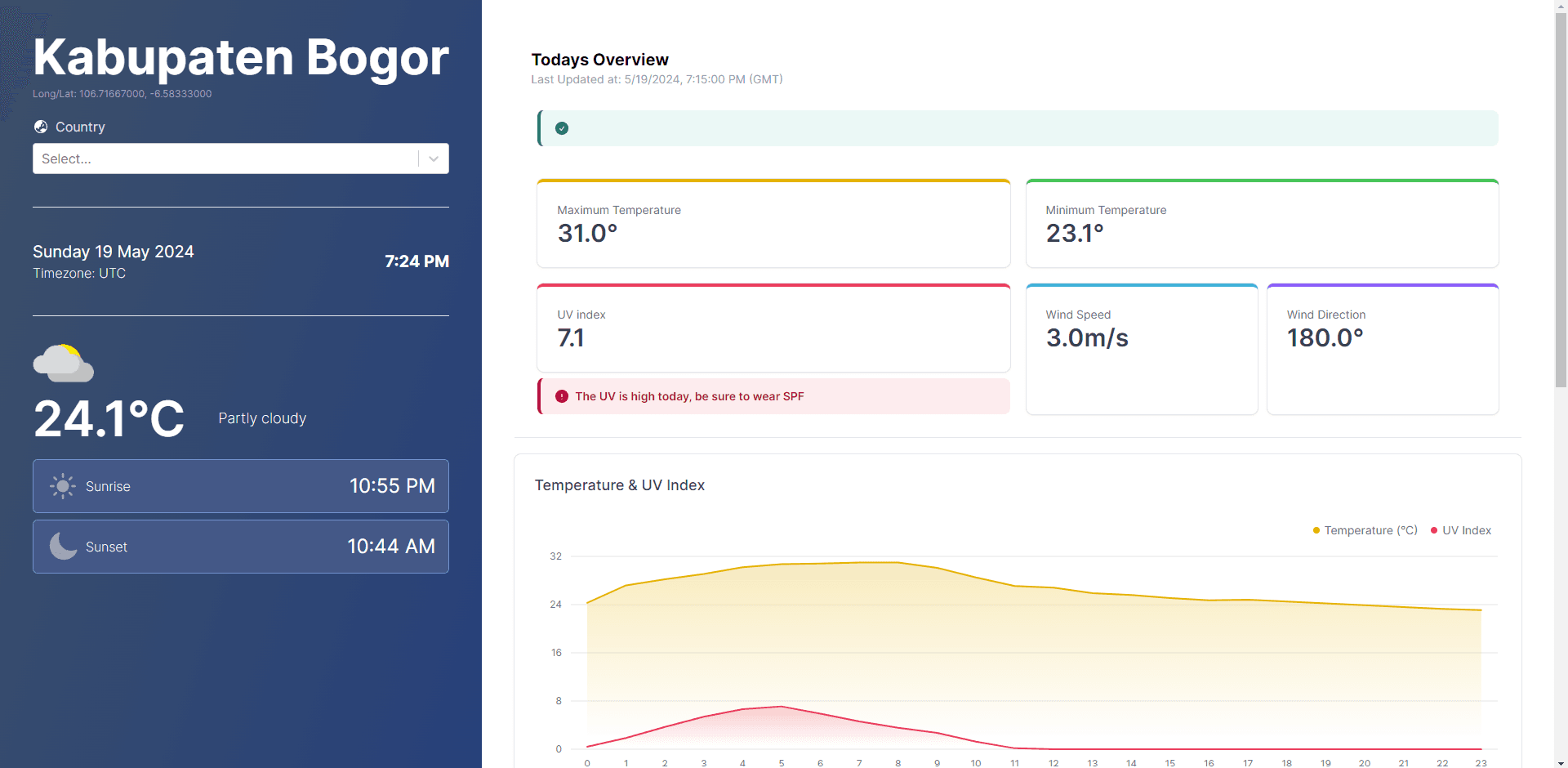Click the globe icon beside Country
This screenshot has width=1568, height=768.
click(x=41, y=127)
